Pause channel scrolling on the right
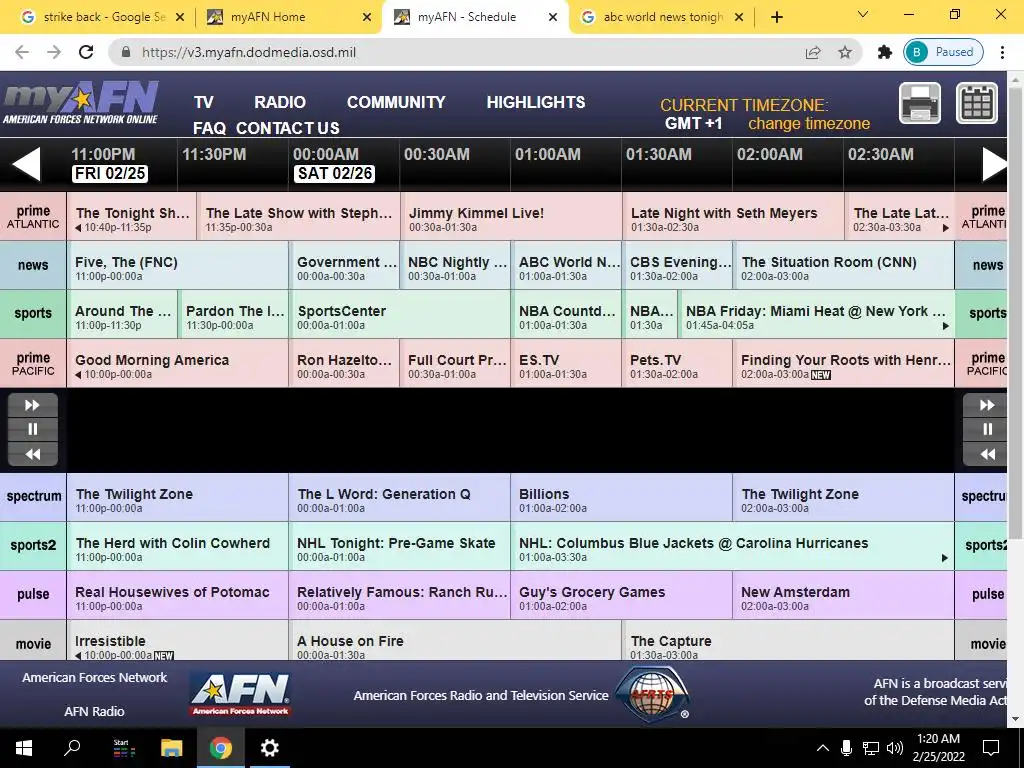Viewport: 1024px width, 768px height. [x=987, y=430]
